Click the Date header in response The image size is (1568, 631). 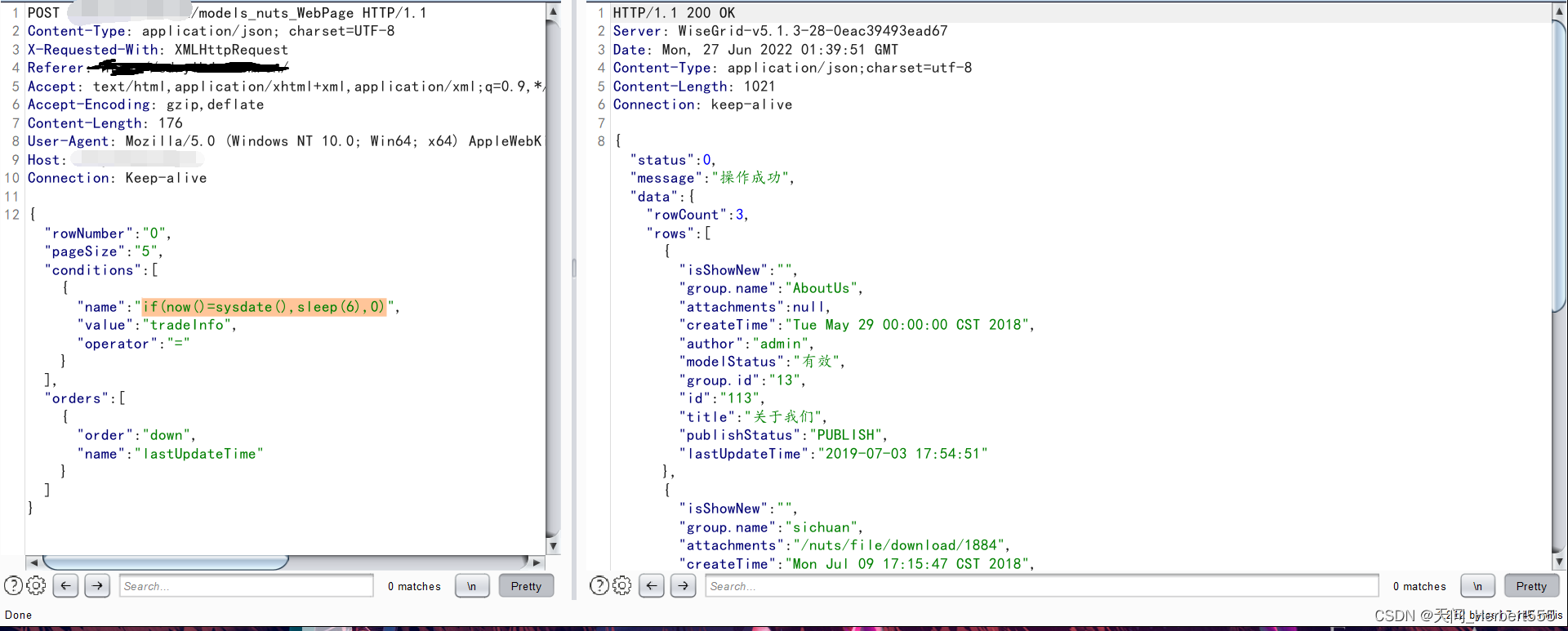[755, 50]
